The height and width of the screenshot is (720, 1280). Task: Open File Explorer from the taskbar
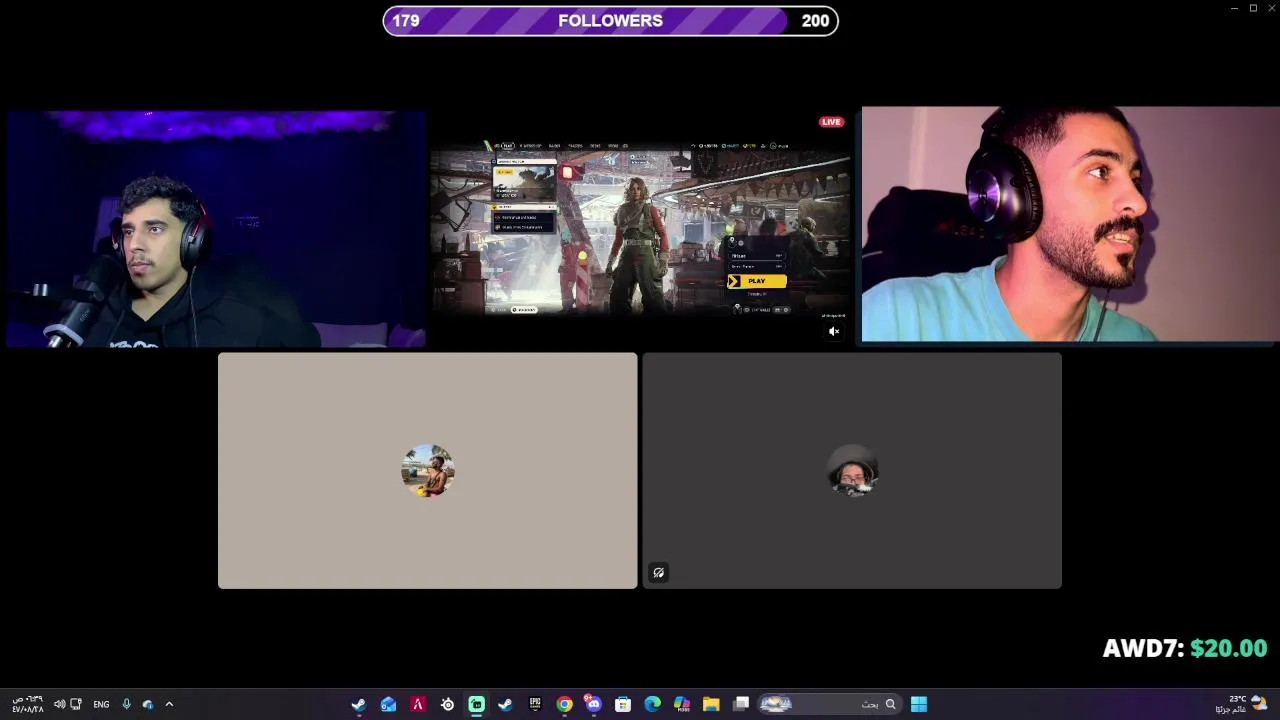(711, 705)
